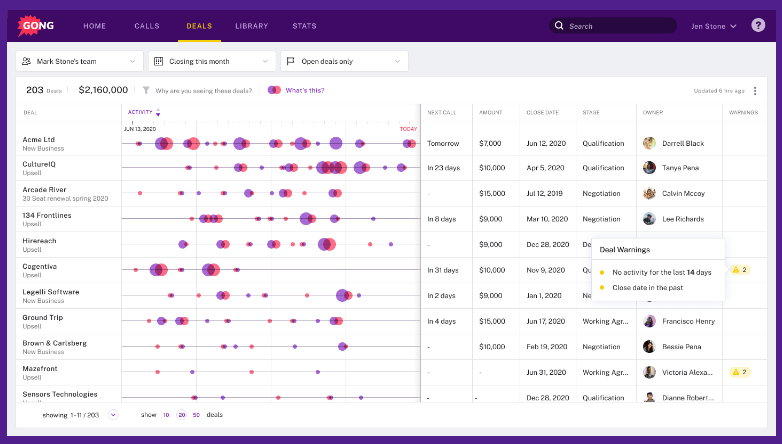Click Francisco Henry's avatar
The height and width of the screenshot is (444, 782).
pyautogui.click(x=649, y=321)
